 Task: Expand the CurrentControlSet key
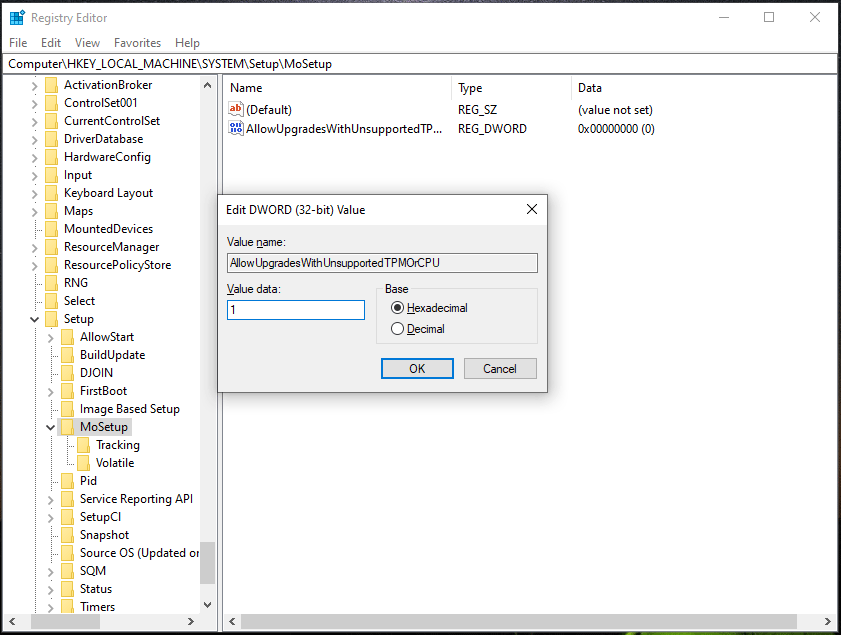pos(35,122)
